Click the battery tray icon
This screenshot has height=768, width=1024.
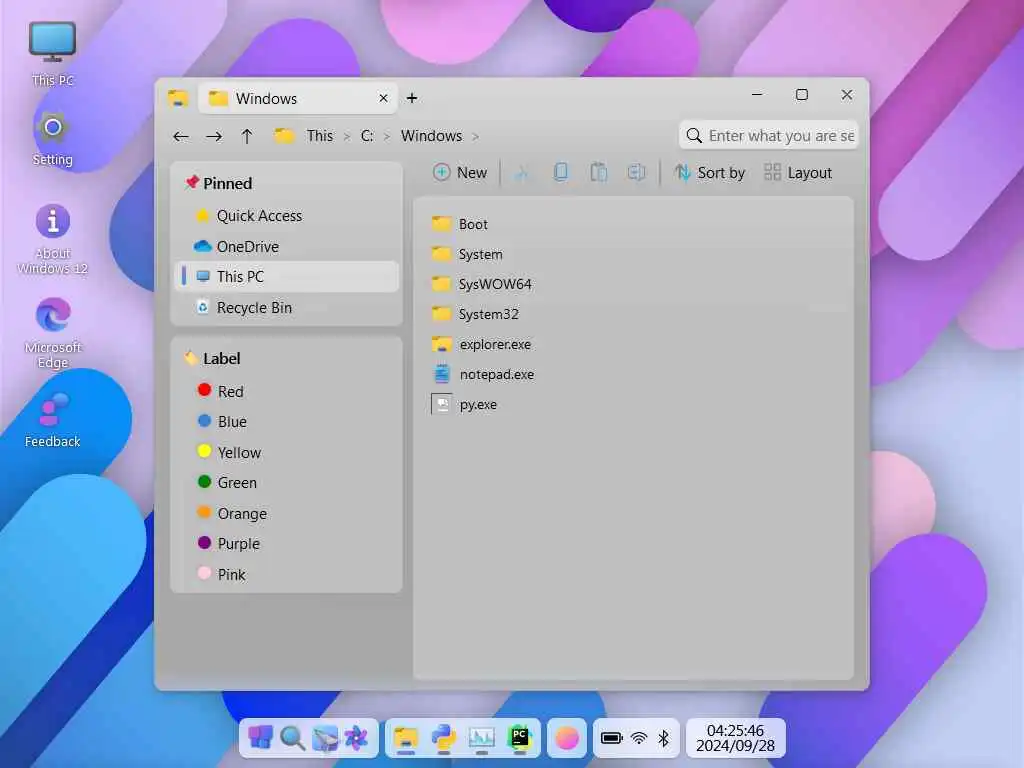611,738
